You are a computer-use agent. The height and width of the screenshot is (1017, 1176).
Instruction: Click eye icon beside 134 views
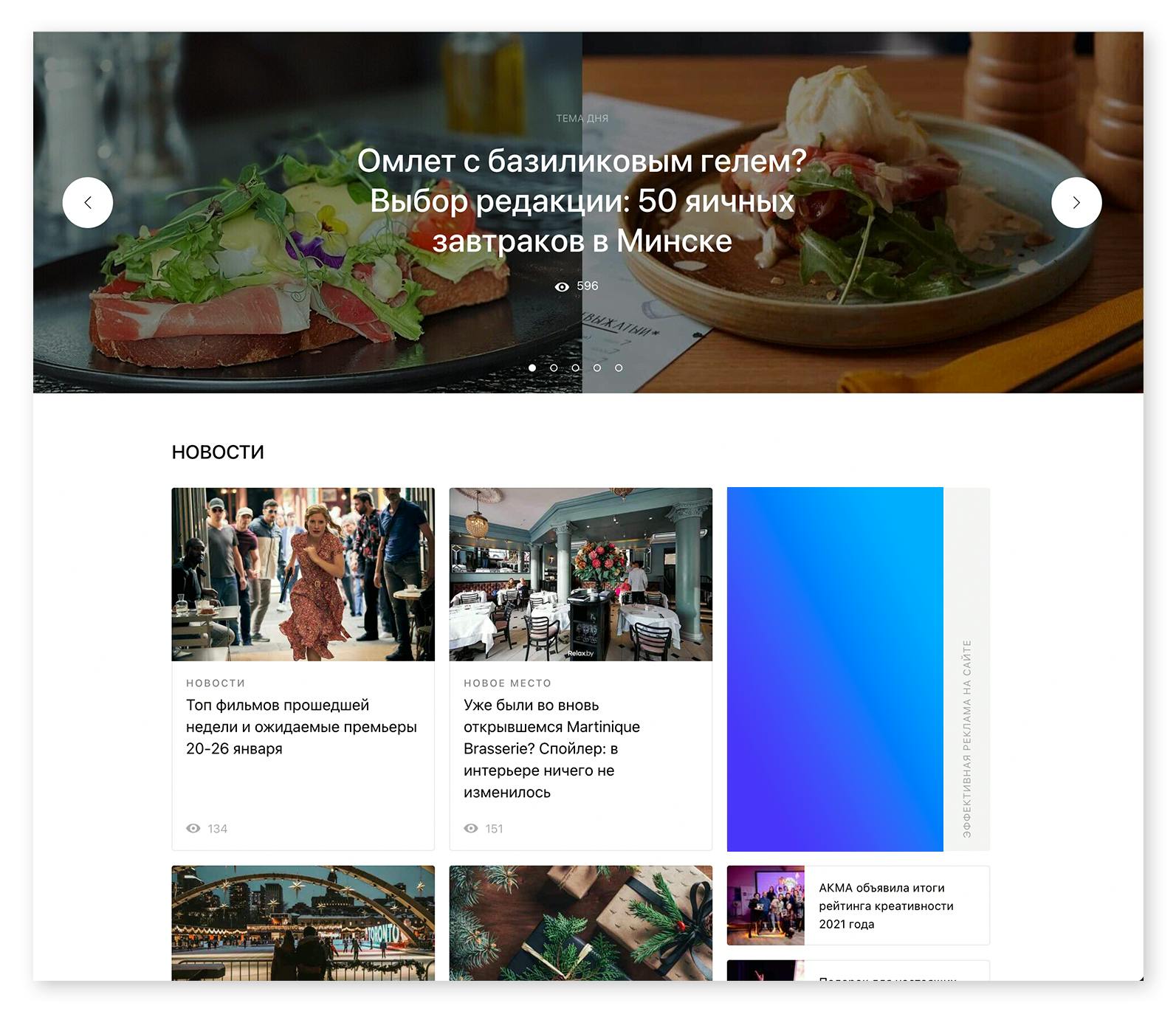[193, 828]
